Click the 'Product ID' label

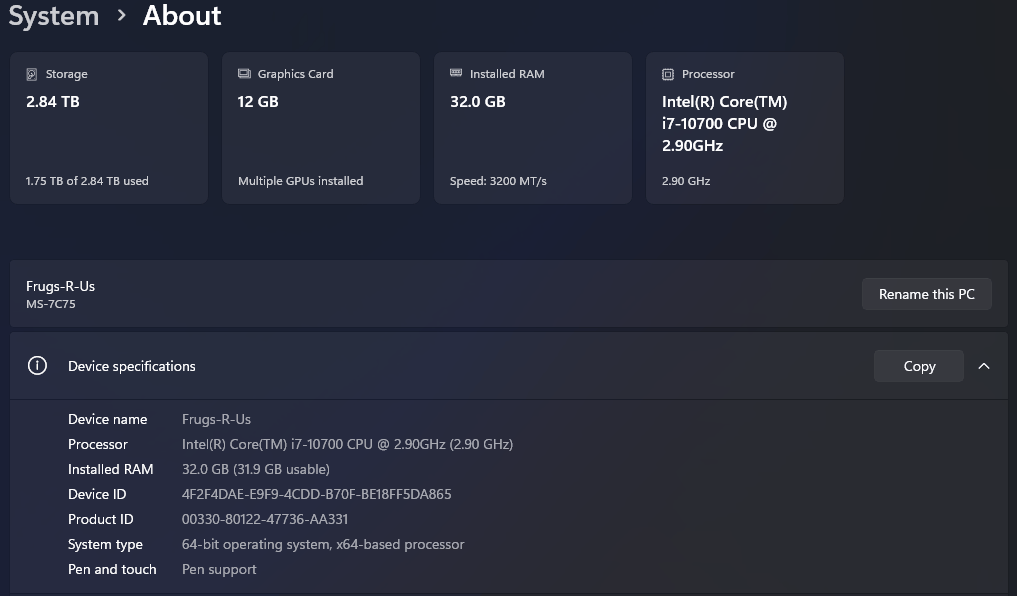[x=101, y=519]
